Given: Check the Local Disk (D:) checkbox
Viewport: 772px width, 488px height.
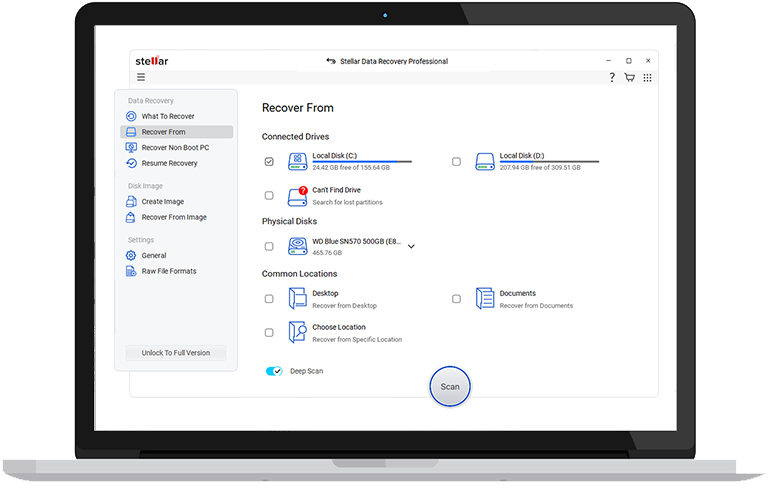Looking at the screenshot, I should 456,162.
